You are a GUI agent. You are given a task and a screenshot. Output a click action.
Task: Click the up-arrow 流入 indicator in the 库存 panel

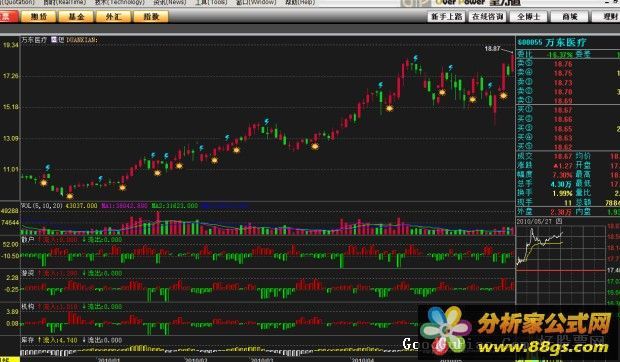pos(58,340)
